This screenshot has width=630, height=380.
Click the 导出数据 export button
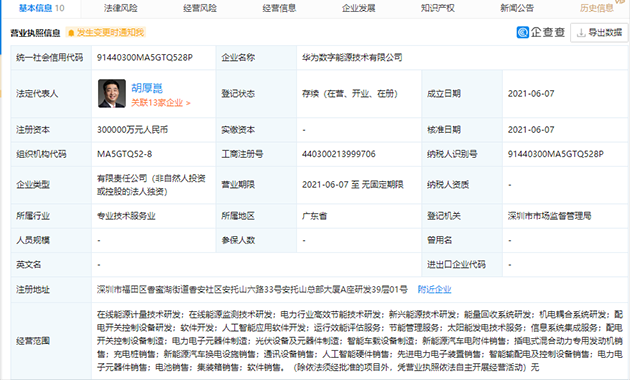point(599,33)
